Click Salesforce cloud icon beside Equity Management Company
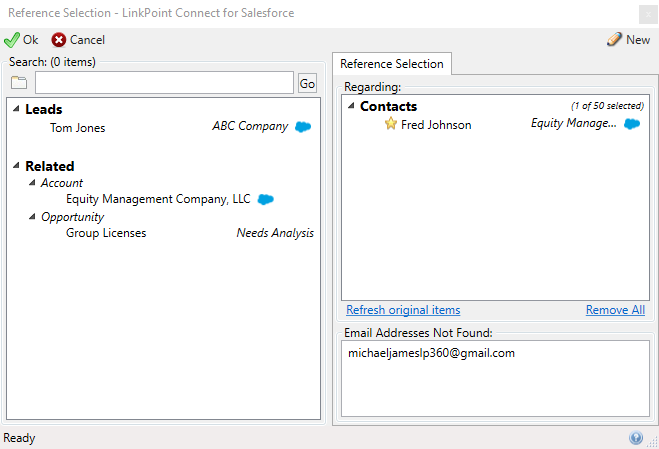659x449 pixels. click(266, 199)
